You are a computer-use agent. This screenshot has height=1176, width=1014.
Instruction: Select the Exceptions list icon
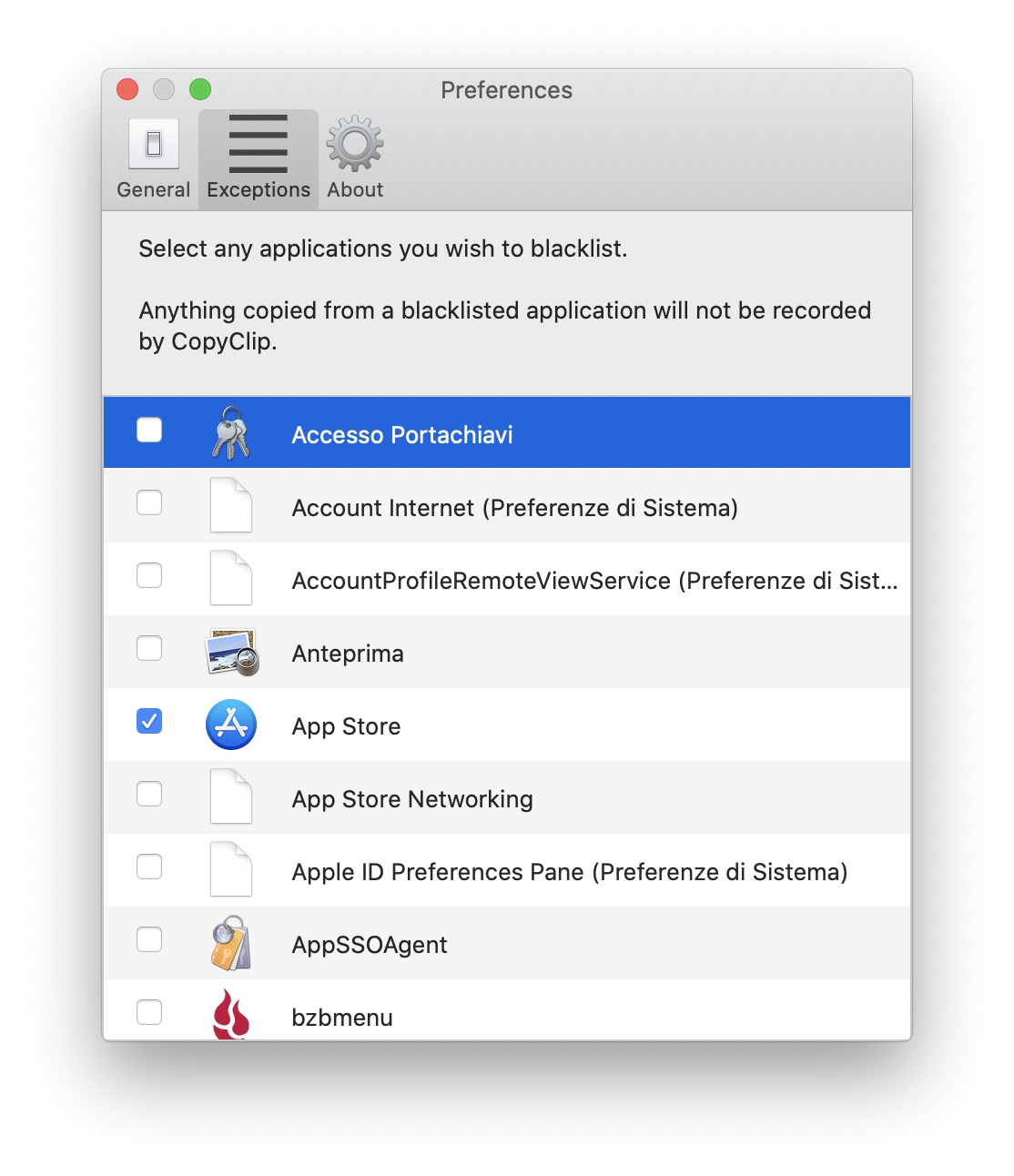[259, 144]
